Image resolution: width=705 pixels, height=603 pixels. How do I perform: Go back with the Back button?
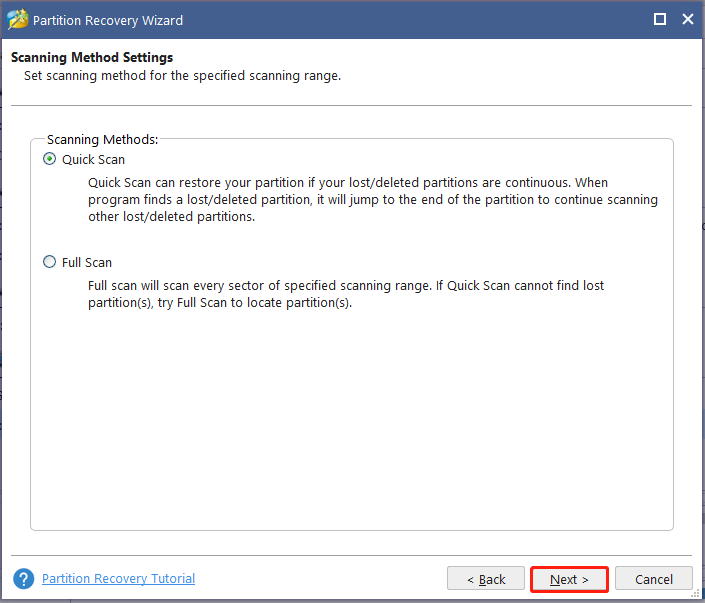(486, 579)
